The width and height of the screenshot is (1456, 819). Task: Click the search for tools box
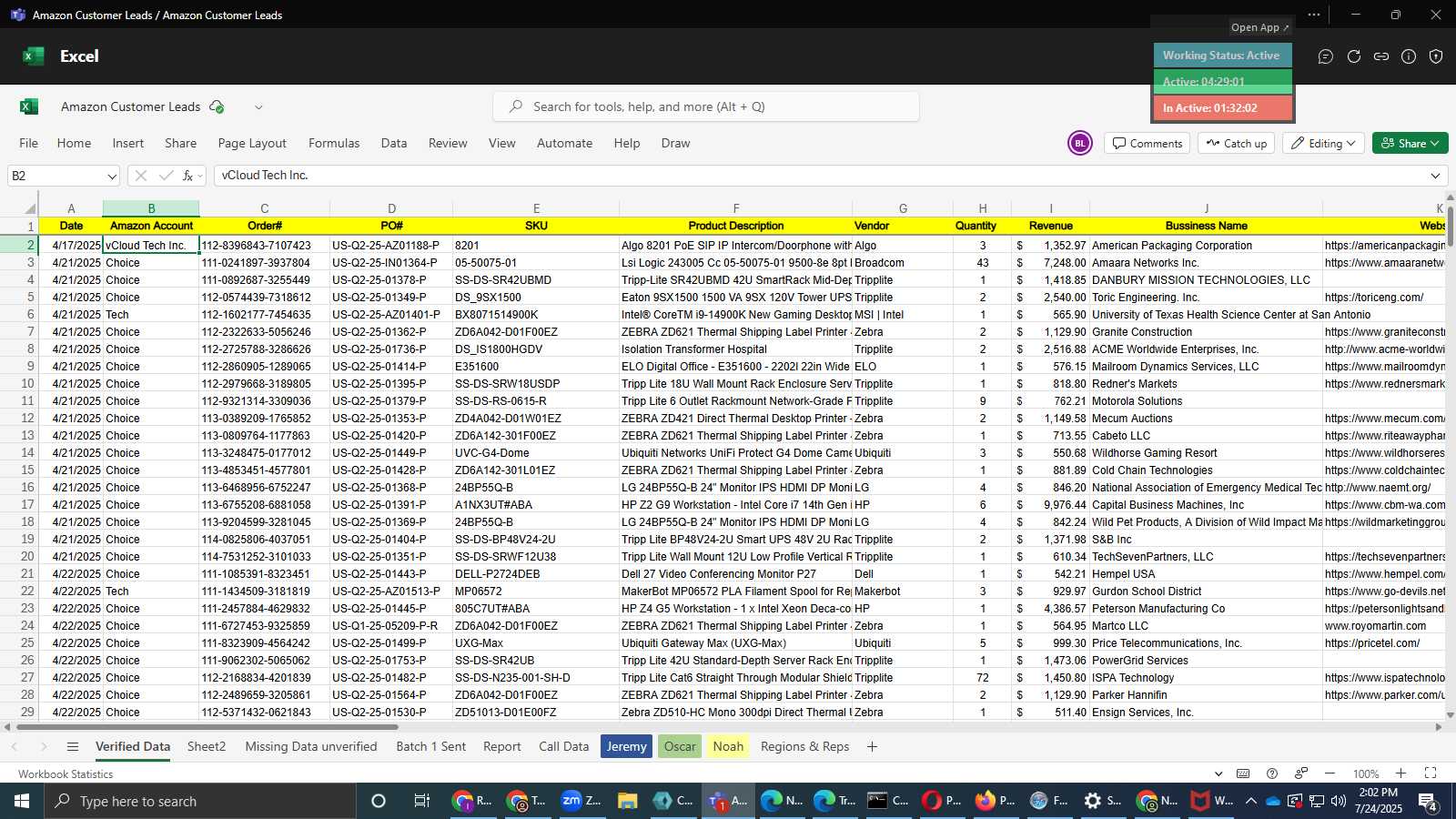pyautogui.click(x=706, y=106)
